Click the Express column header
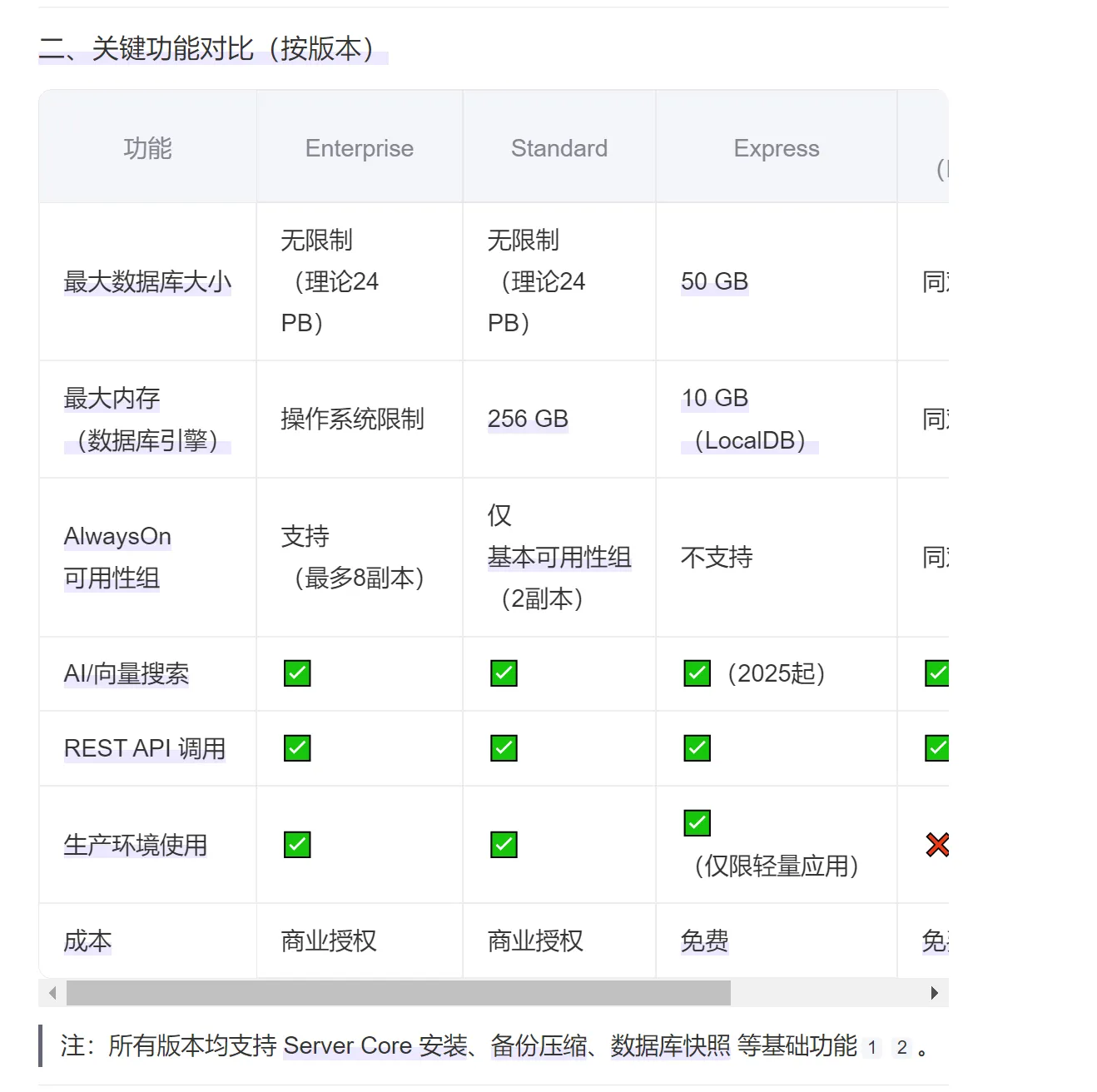 tap(777, 148)
